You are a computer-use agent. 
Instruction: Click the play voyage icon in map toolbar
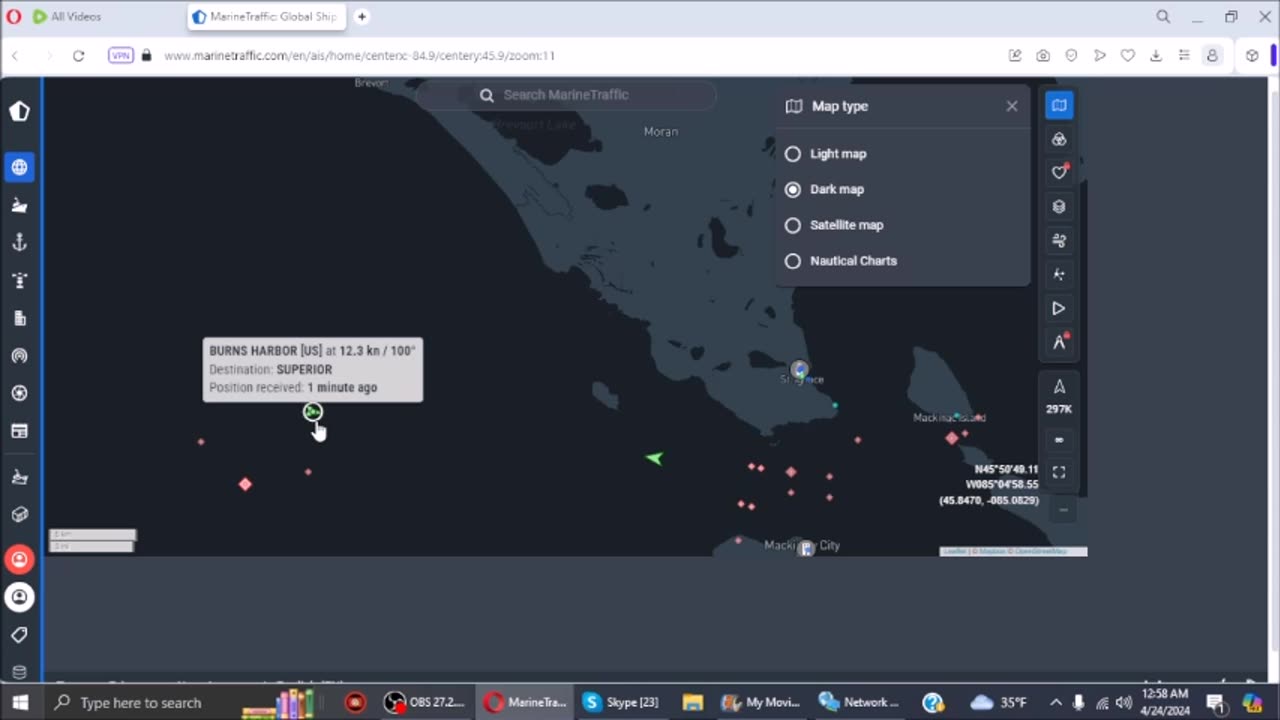tap(1059, 308)
